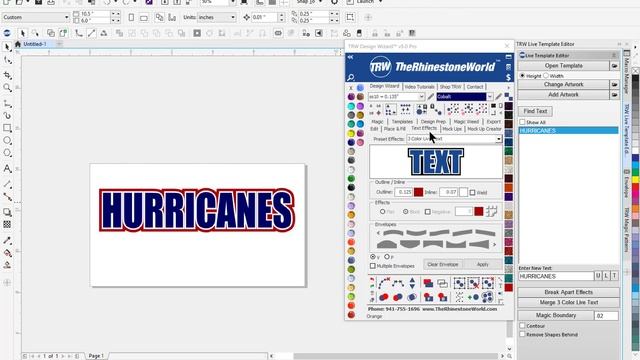Screen dimensions: 640x360
Task: Select the Width radio button
Action: 546,76
